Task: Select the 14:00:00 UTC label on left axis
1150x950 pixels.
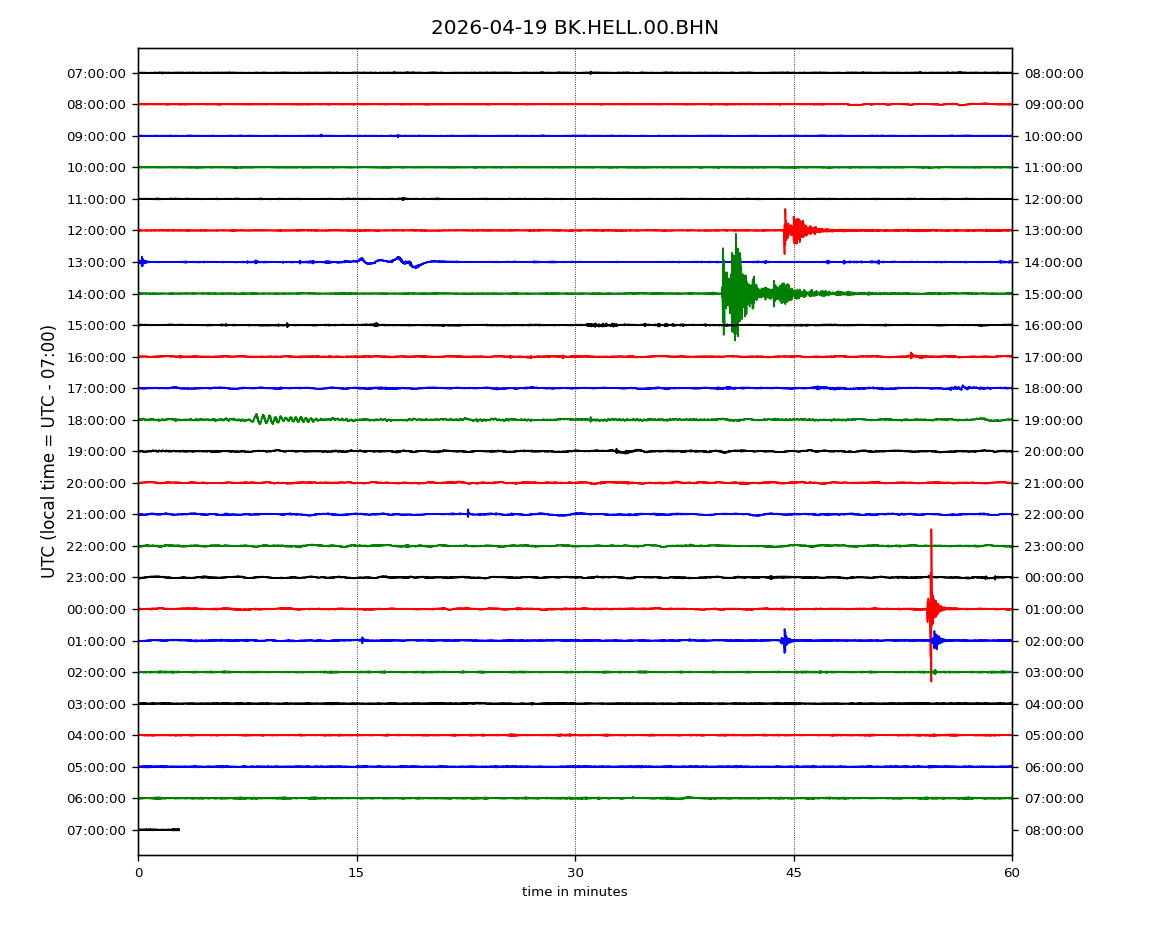Action: click(97, 294)
